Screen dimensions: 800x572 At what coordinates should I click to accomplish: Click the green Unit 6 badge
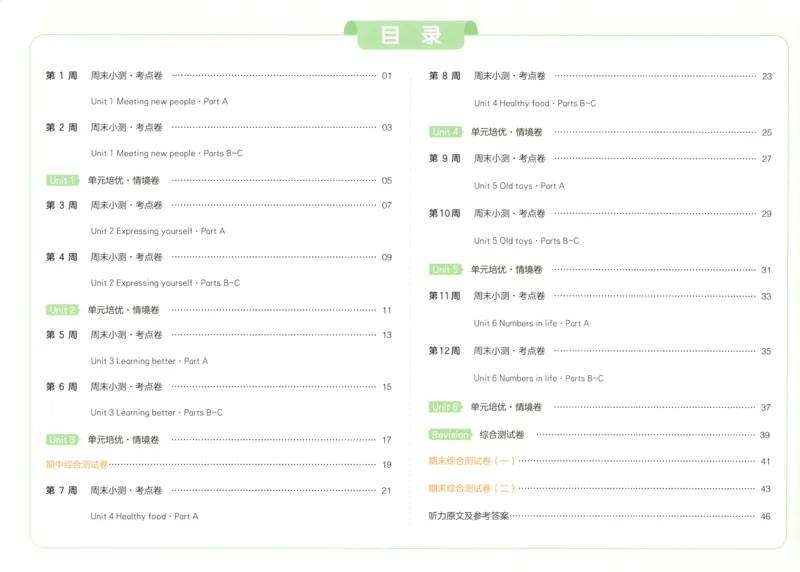pyautogui.click(x=445, y=407)
